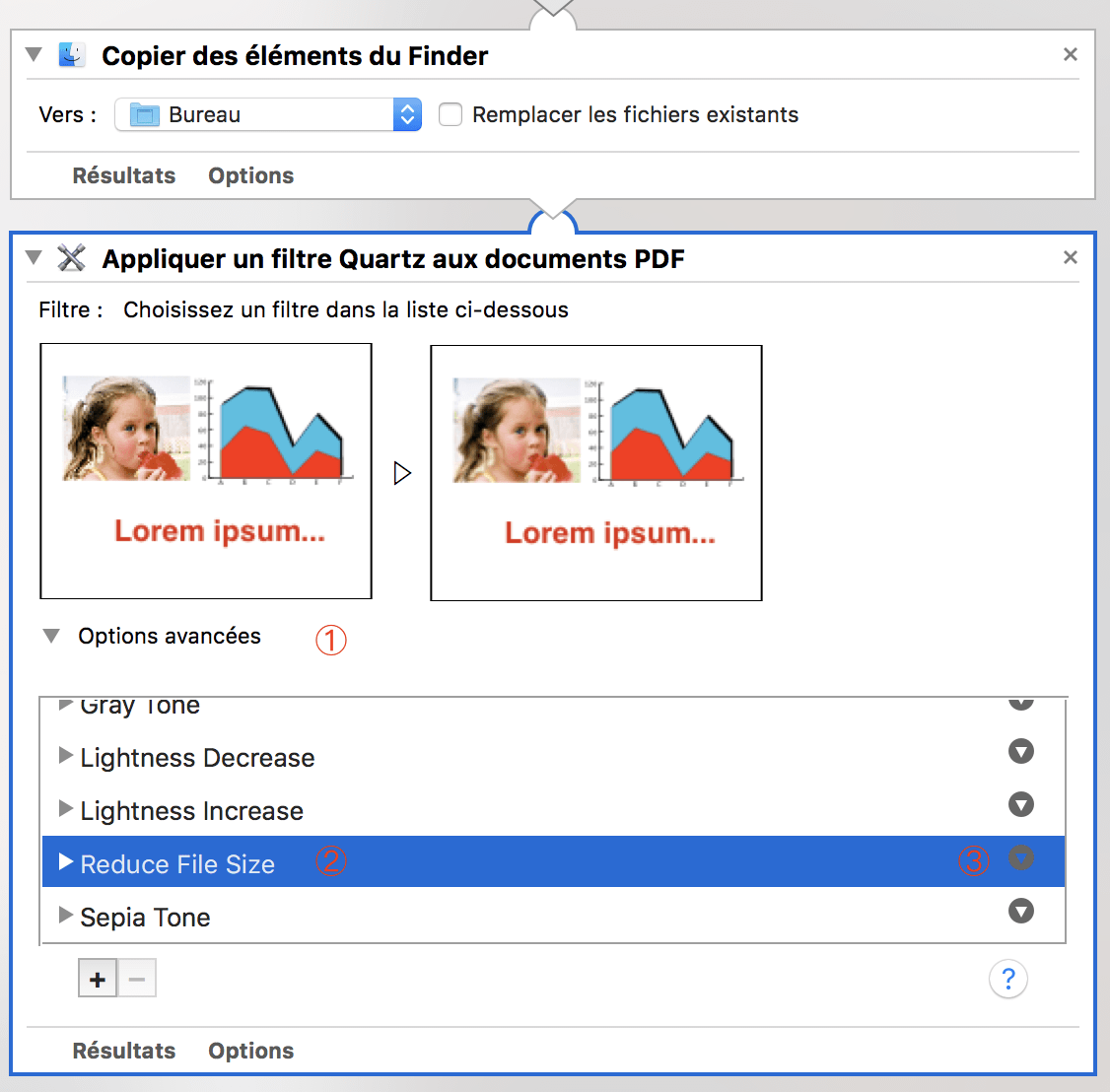Viewport: 1110px width, 1092px height.
Task: Click the Quartz filter tools icon
Action: coord(71,258)
